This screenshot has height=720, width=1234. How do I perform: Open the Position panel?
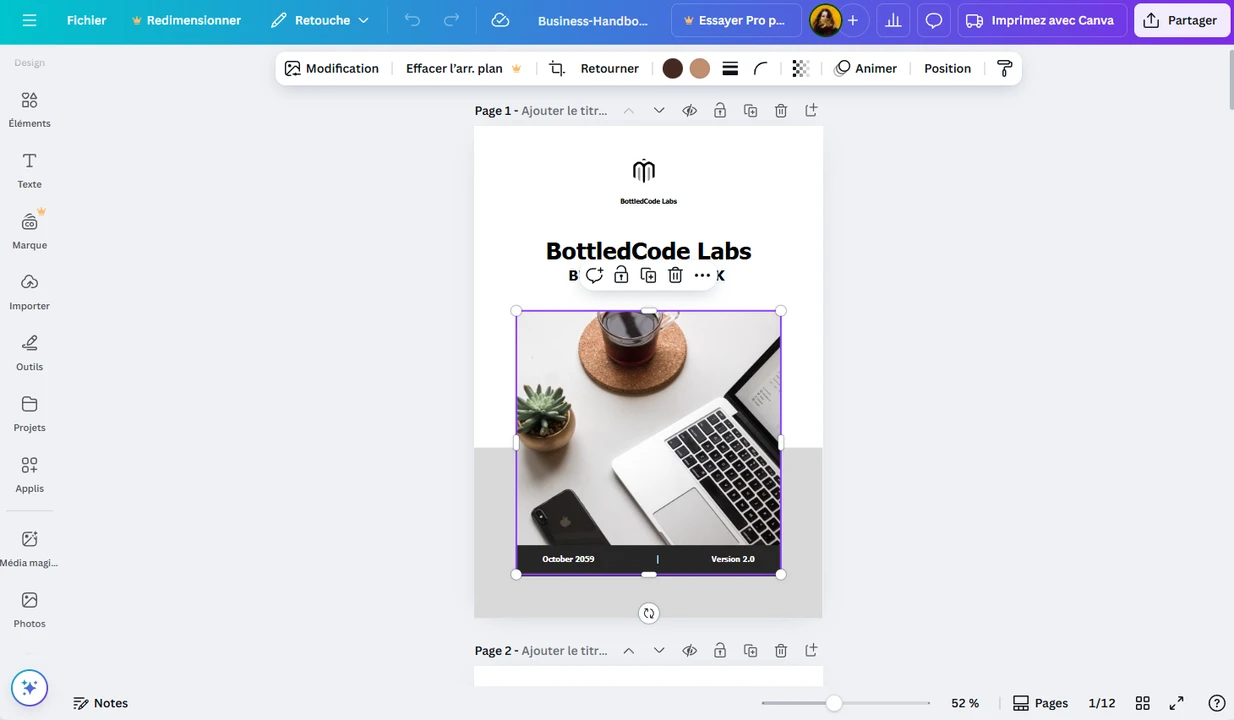[947, 69]
